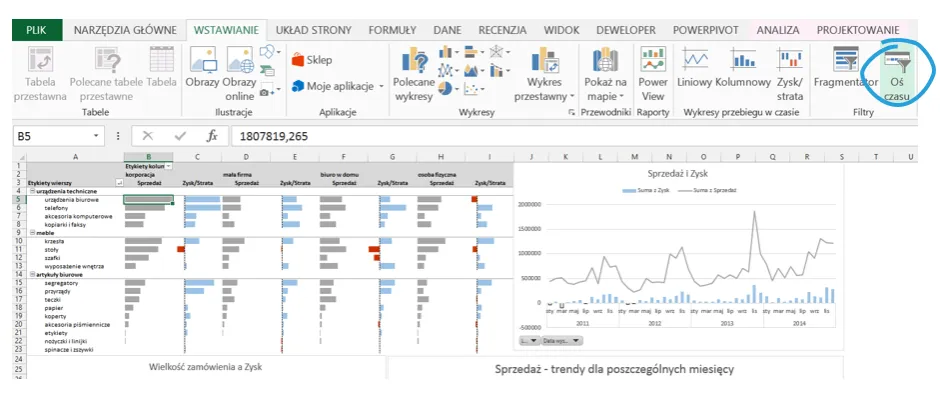This screenshot has height=415, width=940.
Task: Open the shapes gallery in Ilustracje
Action: [x=270, y=52]
